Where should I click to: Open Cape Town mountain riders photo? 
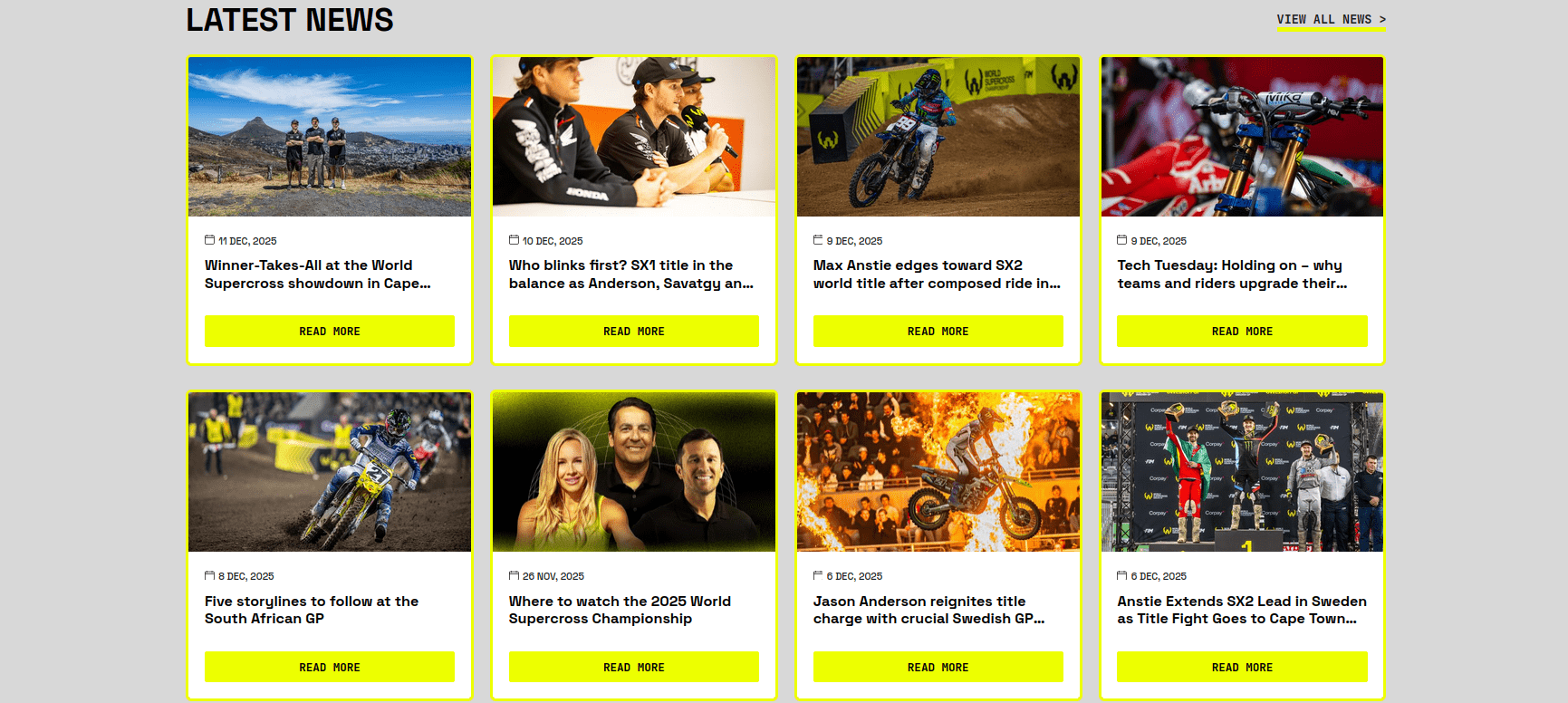tap(330, 137)
